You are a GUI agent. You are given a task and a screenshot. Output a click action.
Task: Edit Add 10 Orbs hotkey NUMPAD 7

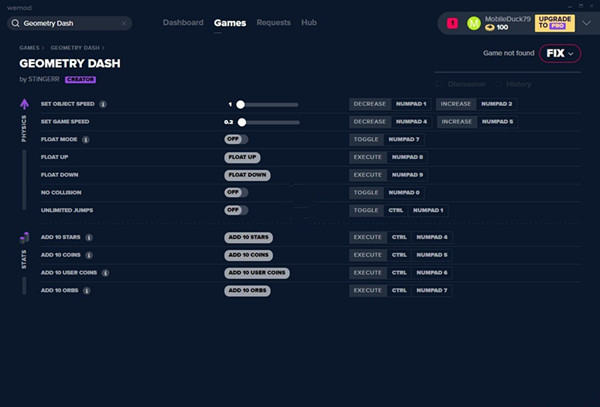click(x=432, y=290)
